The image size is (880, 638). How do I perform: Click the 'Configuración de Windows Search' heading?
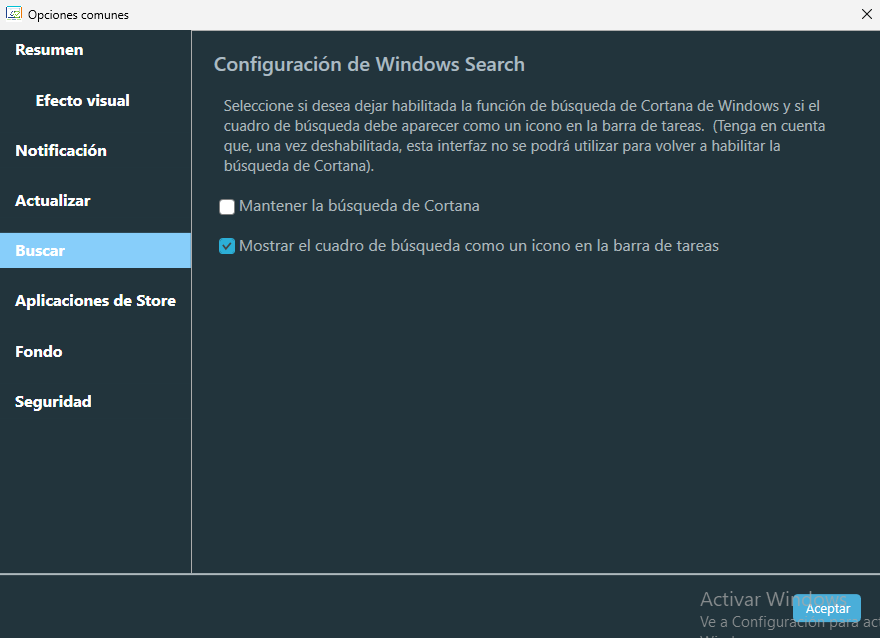(369, 65)
